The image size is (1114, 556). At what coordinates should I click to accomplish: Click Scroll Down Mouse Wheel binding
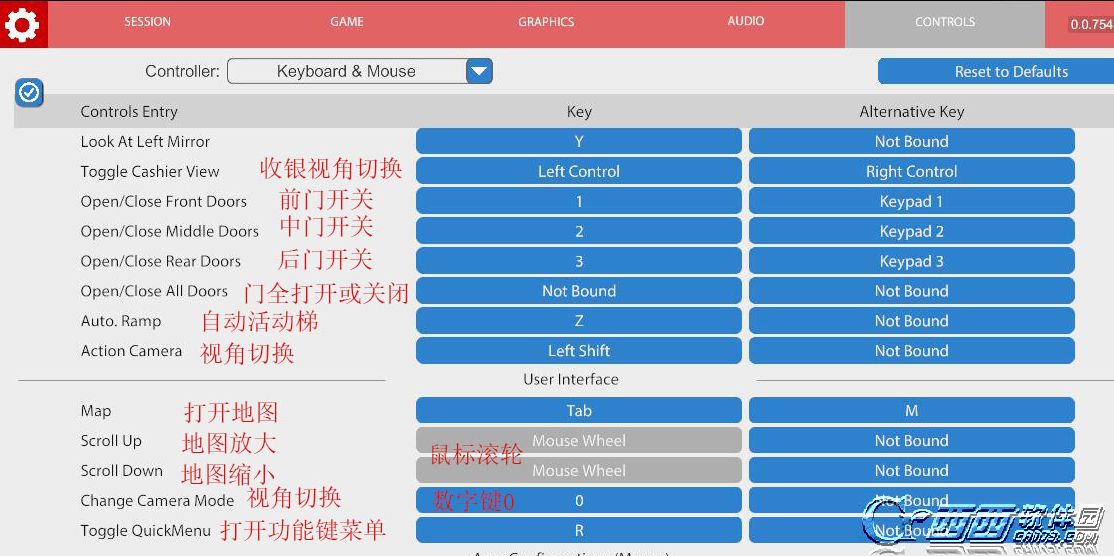(578, 470)
